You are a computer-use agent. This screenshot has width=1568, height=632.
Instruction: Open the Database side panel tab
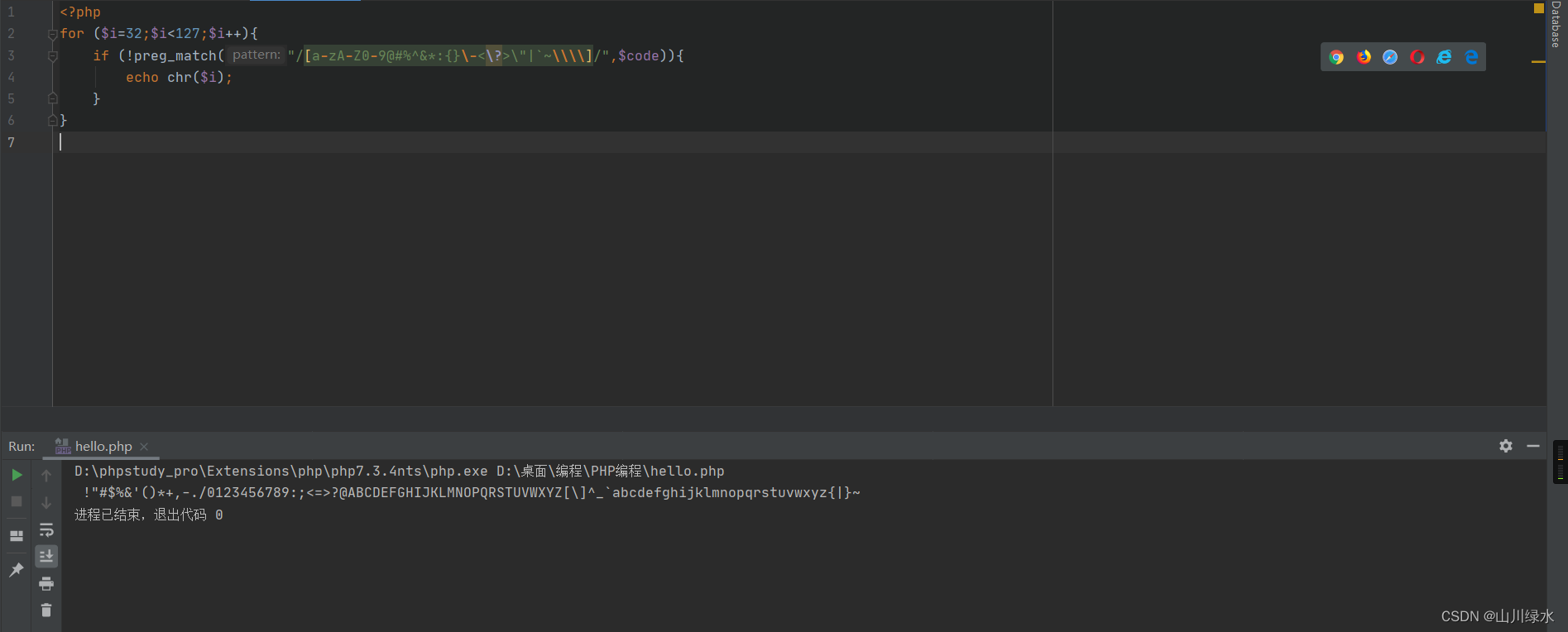pos(1556,25)
